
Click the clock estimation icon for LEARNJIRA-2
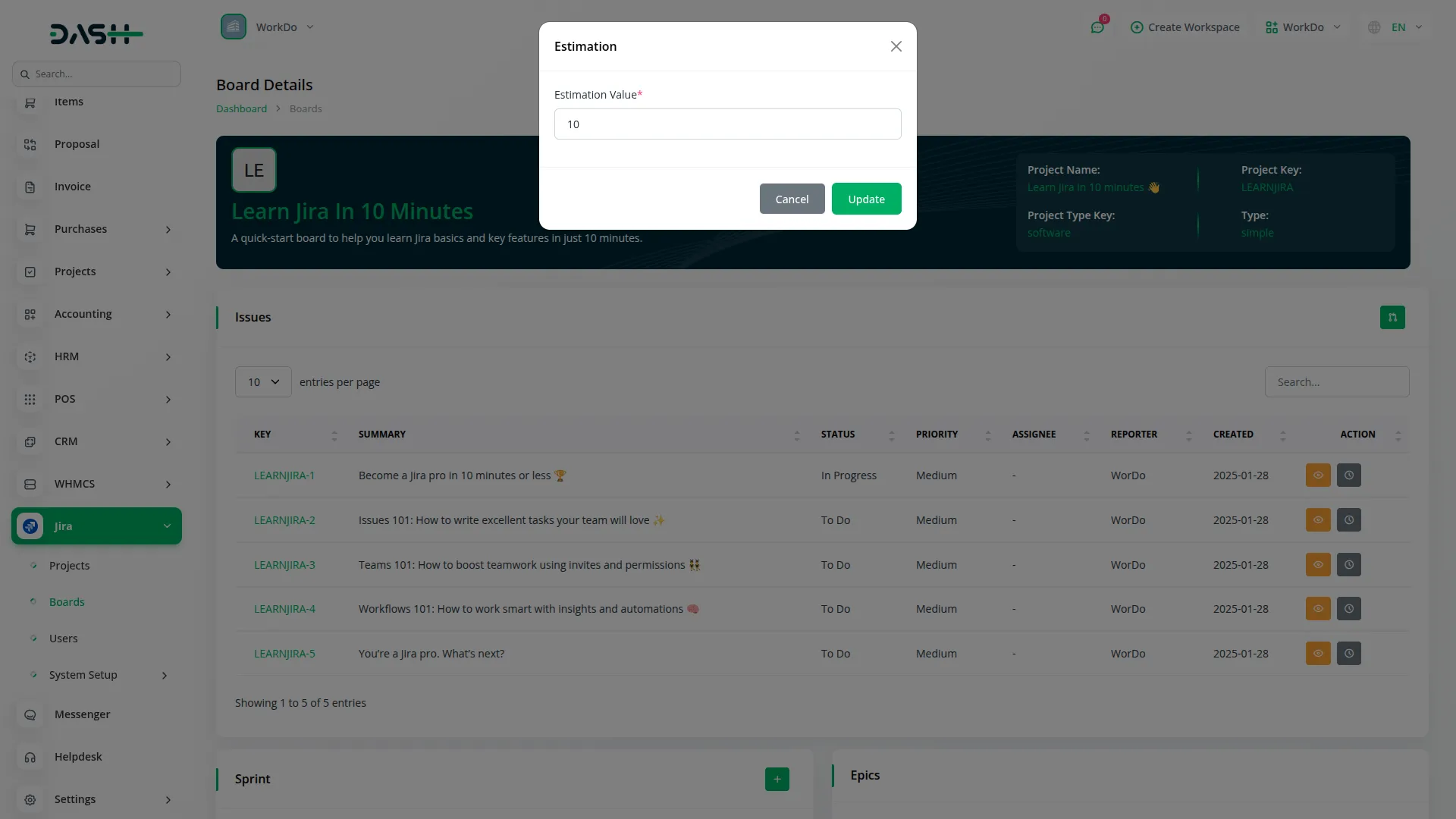point(1348,520)
